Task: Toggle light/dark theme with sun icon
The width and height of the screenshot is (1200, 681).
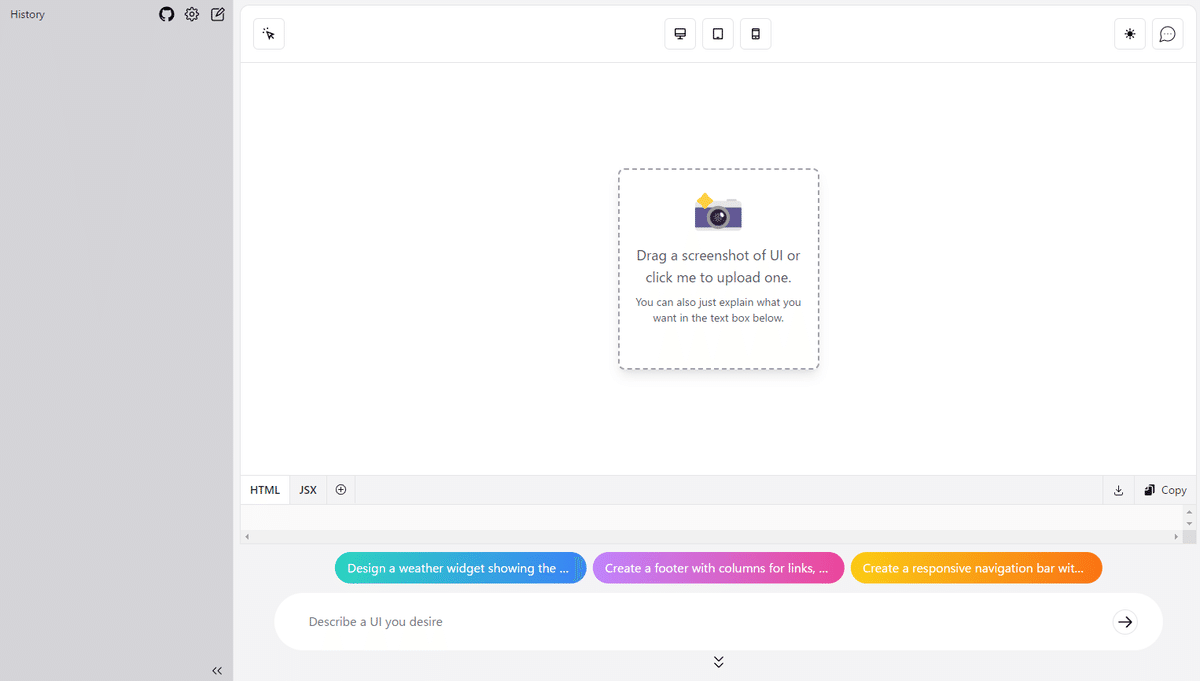Action: tap(1129, 33)
